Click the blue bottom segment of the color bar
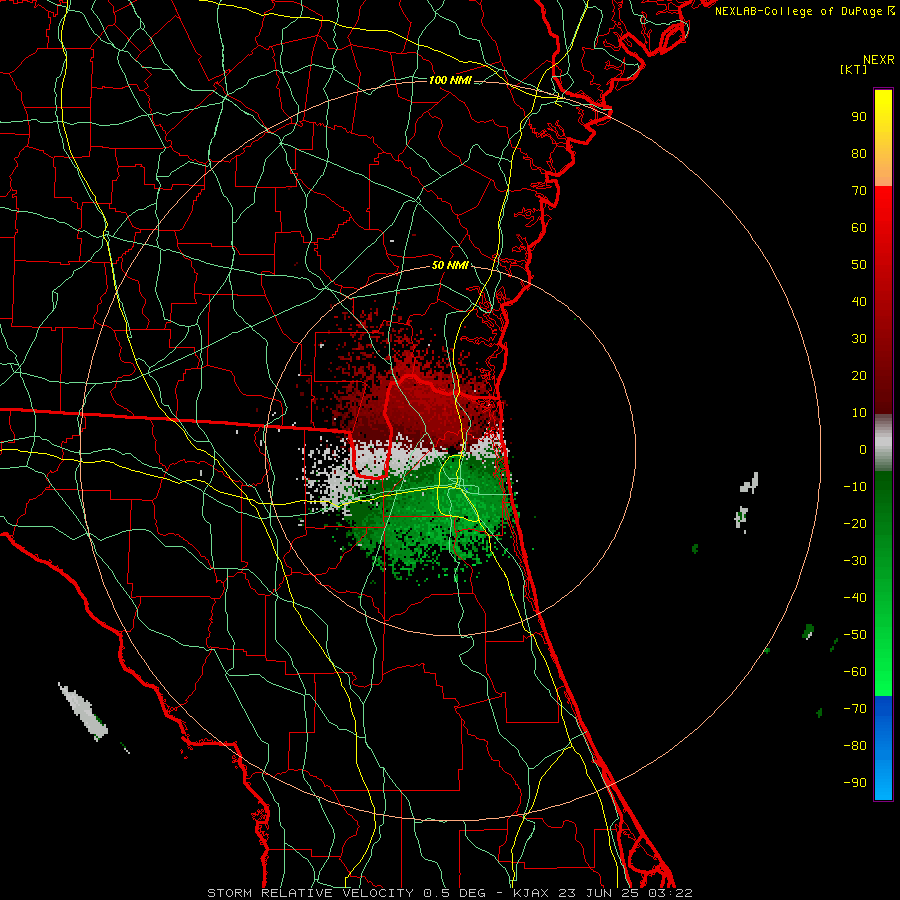 pyautogui.click(x=883, y=748)
